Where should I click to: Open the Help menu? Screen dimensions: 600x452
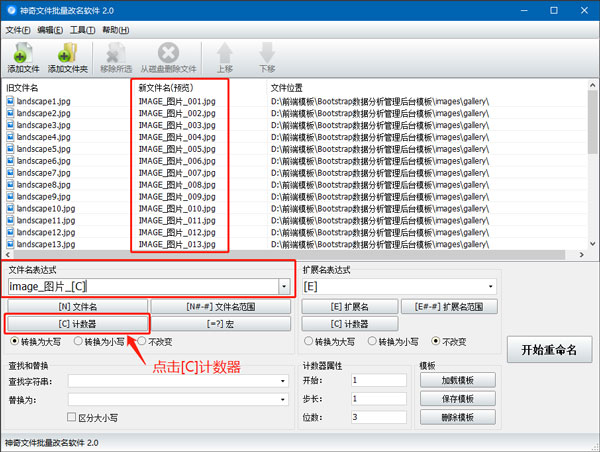coord(116,30)
